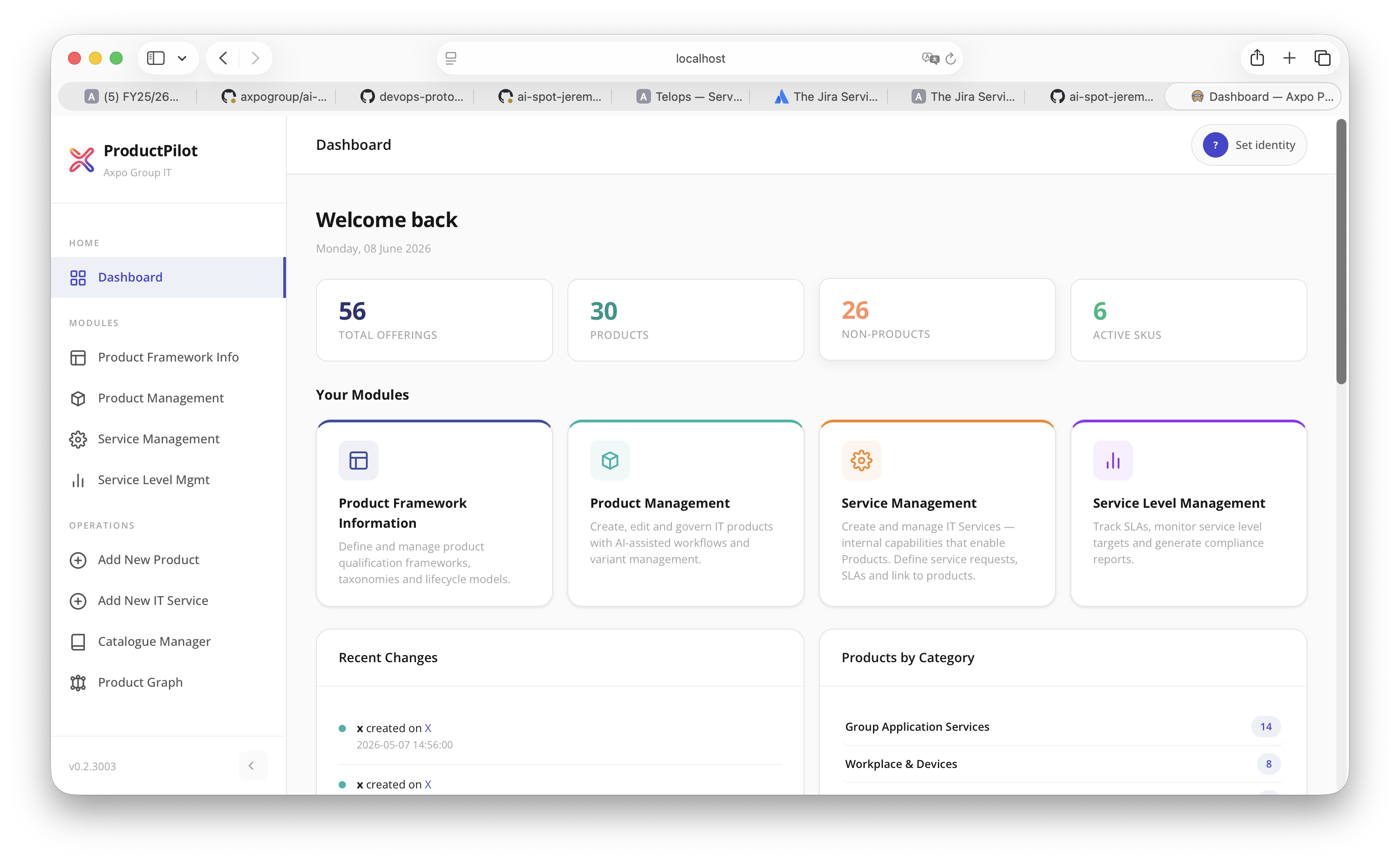Image resolution: width=1400 pixels, height=862 pixels.
Task: Click the Monday, 08 June 2026 date
Action: pos(373,248)
